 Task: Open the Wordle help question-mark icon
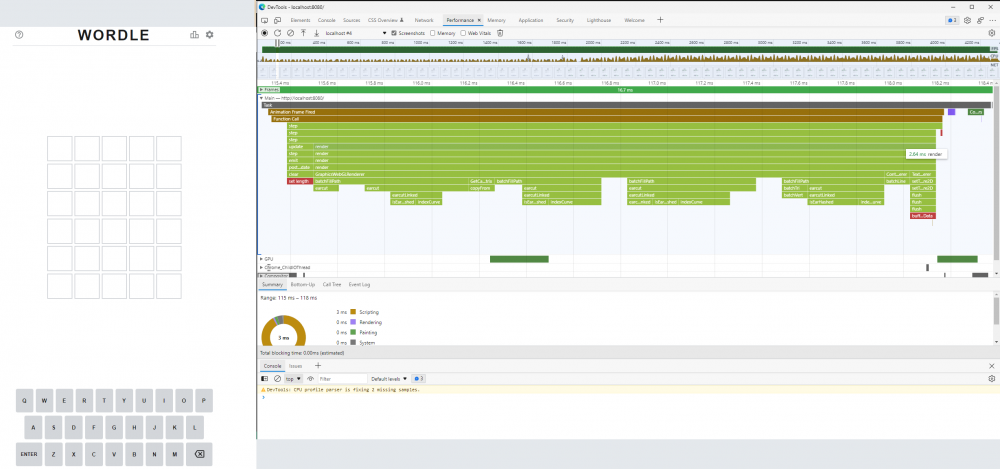pos(19,35)
